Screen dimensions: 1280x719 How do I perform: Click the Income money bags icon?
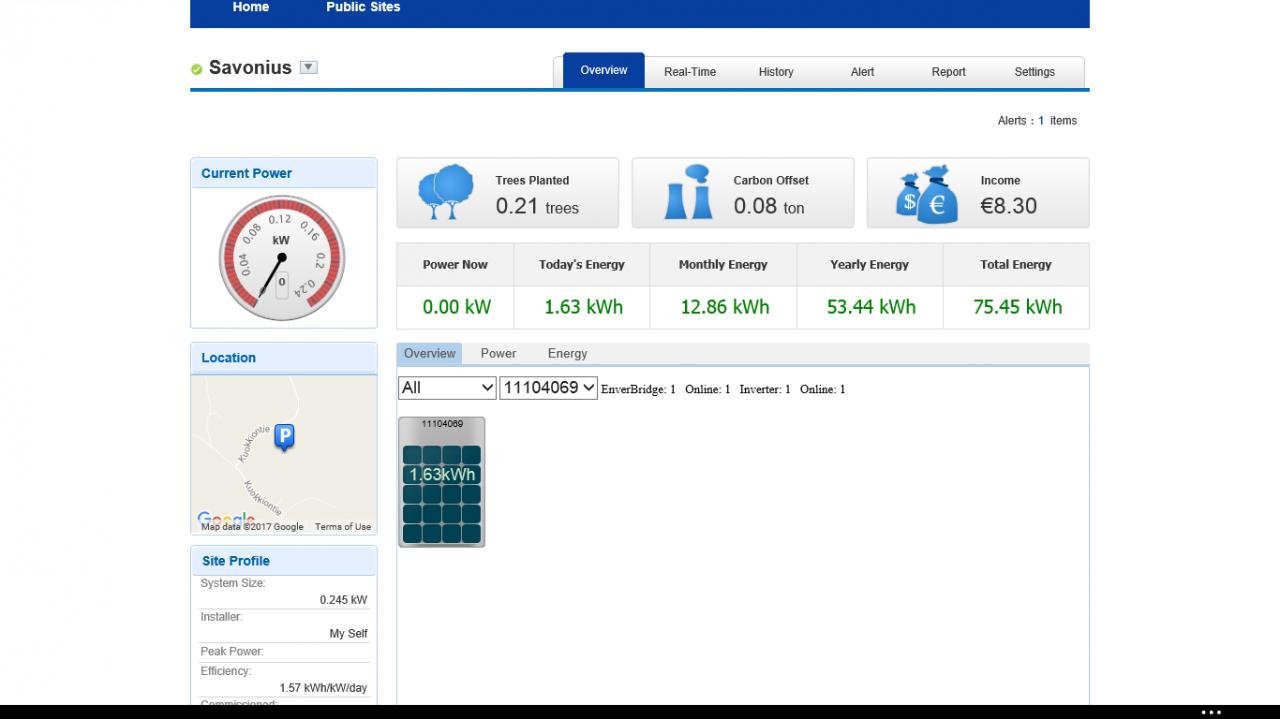pyautogui.click(x=928, y=194)
